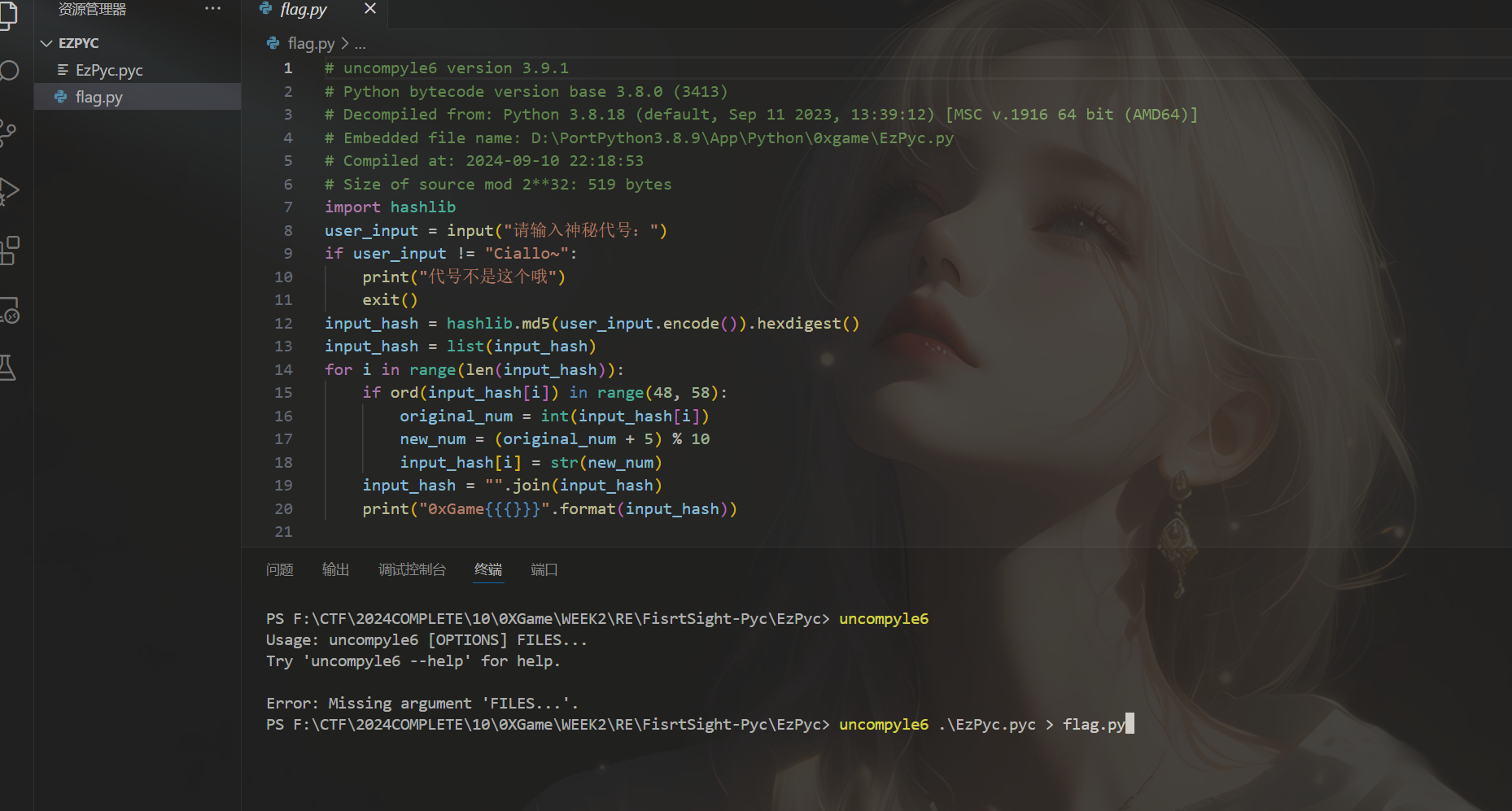
Task: Click the breadcrumb ellipsis symbol
Action: [360, 44]
